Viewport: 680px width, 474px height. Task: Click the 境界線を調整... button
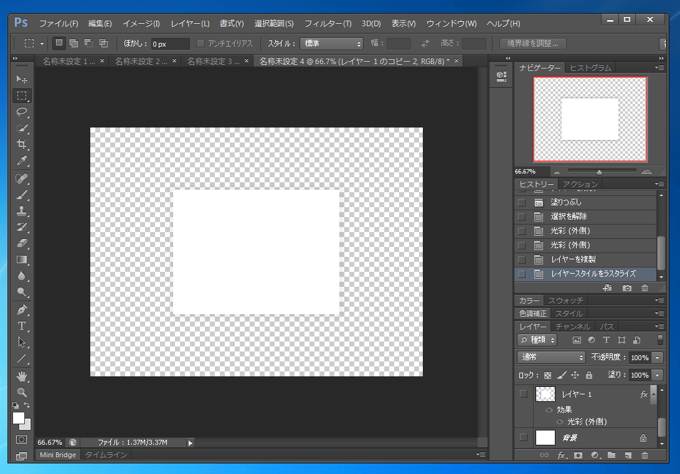(x=533, y=44)
